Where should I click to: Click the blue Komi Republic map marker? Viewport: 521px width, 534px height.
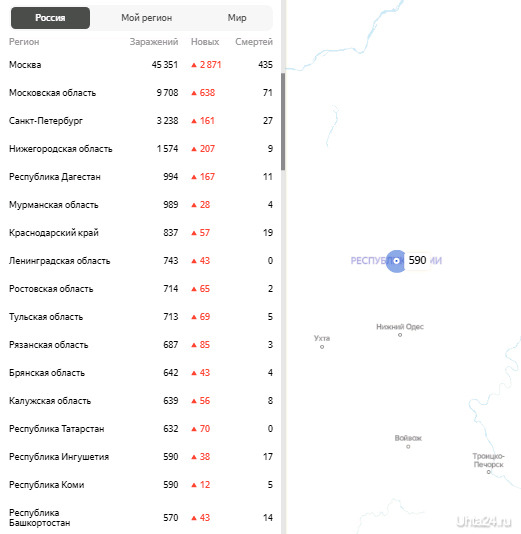click(396, 261)
